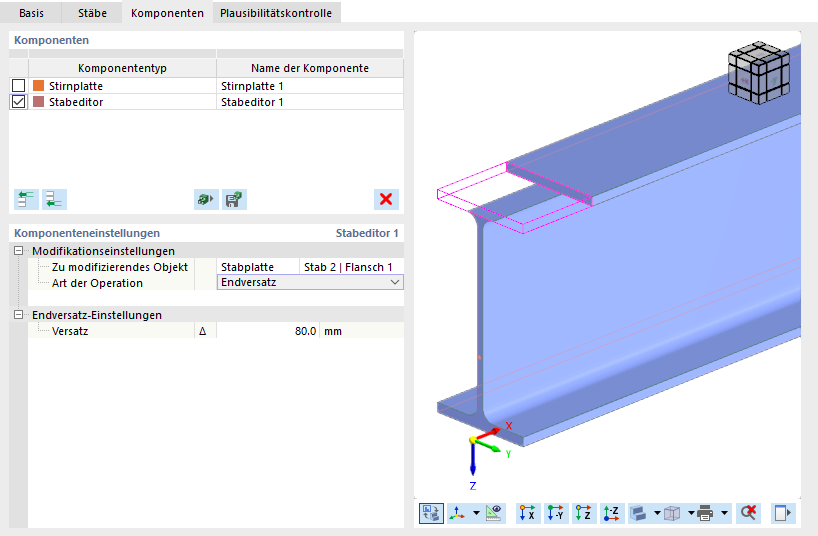Set view in X direction

527,513
